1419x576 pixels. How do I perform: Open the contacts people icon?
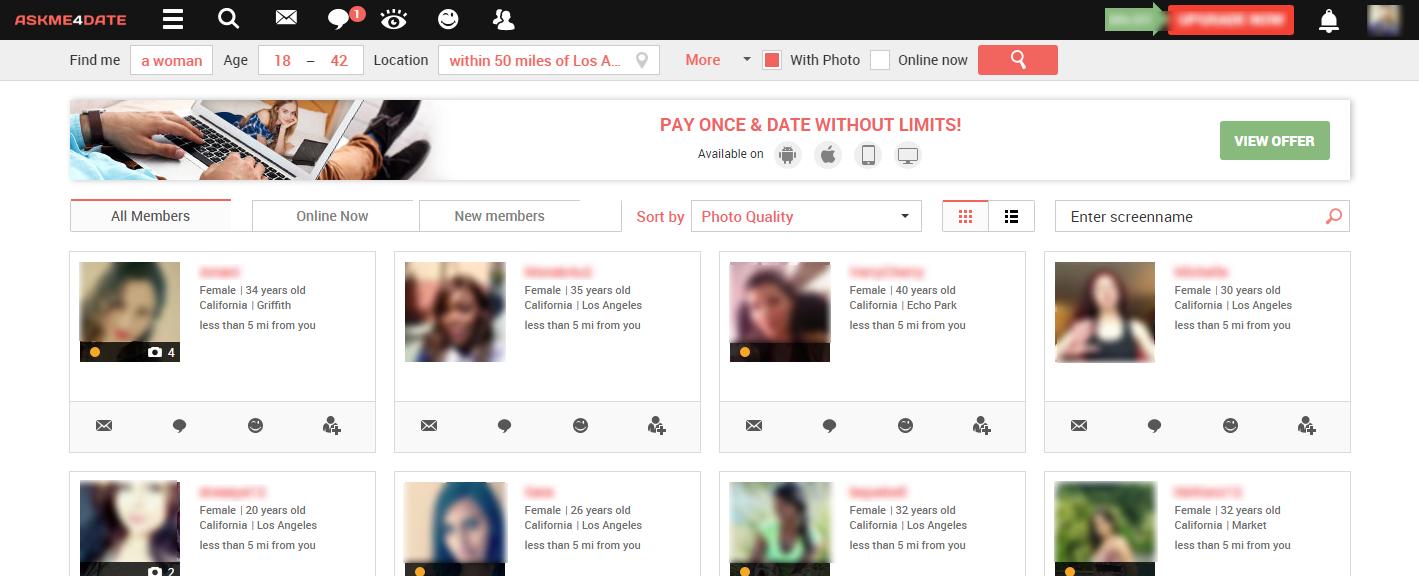tap(502, 19)
